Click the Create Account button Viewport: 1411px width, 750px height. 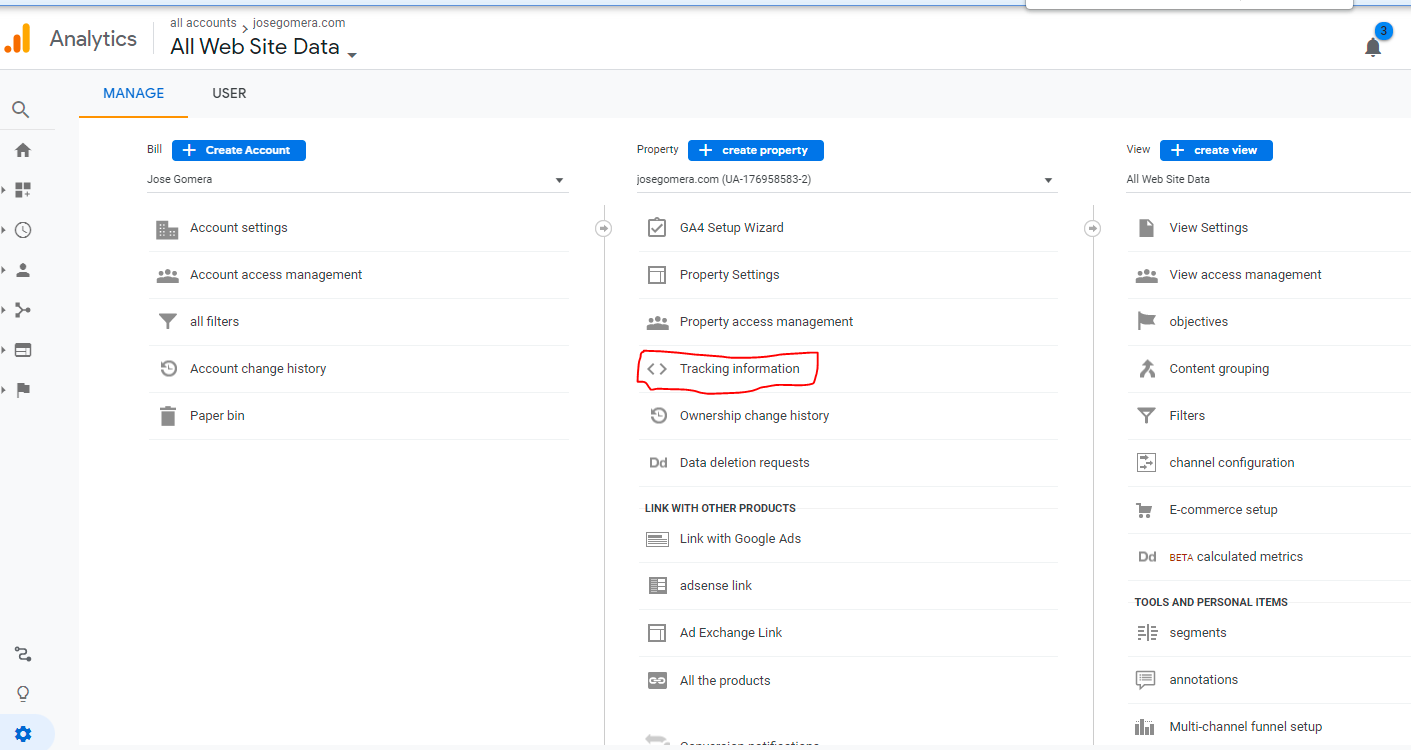tap(239, 150)
